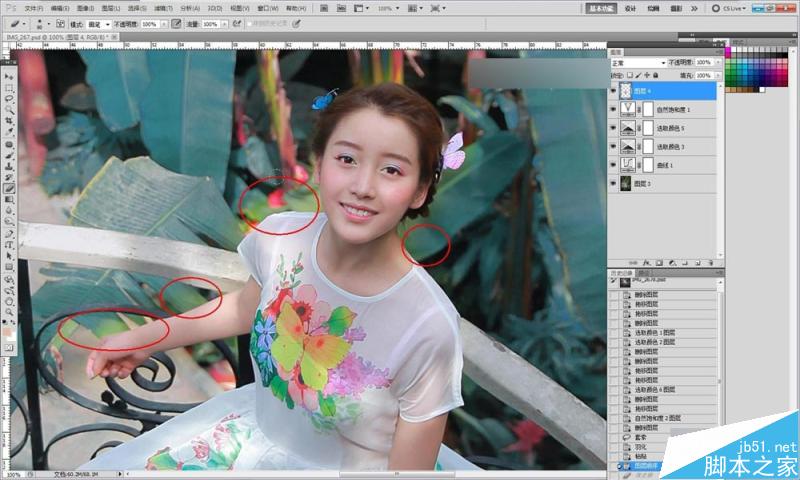The height and width of the screenshot is (480, 800).
Task: Select the Move tool
Action: click(x=9, y=77)
